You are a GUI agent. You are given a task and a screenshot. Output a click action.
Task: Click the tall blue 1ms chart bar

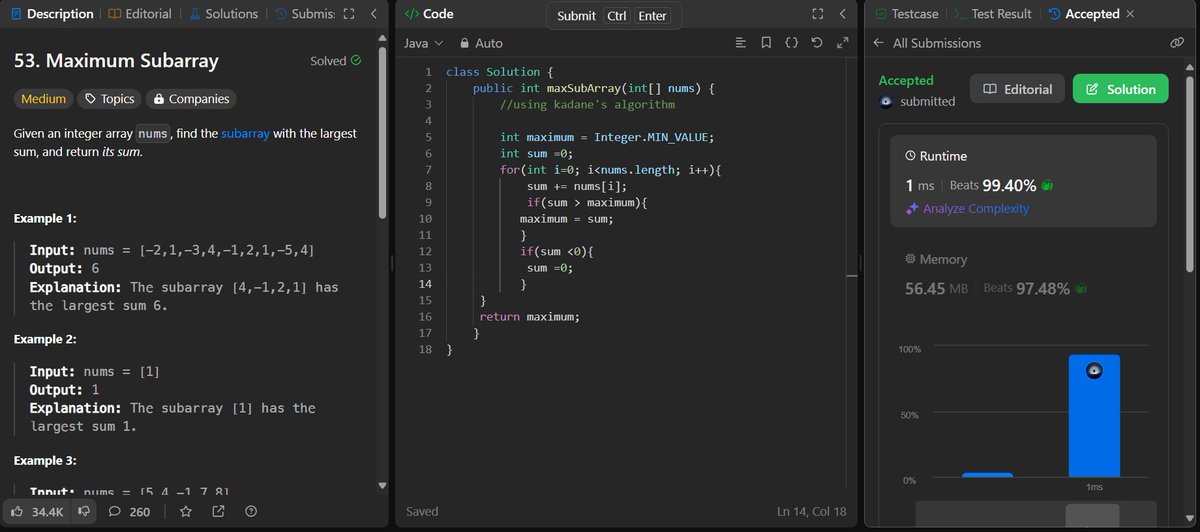pos(1095,416)
